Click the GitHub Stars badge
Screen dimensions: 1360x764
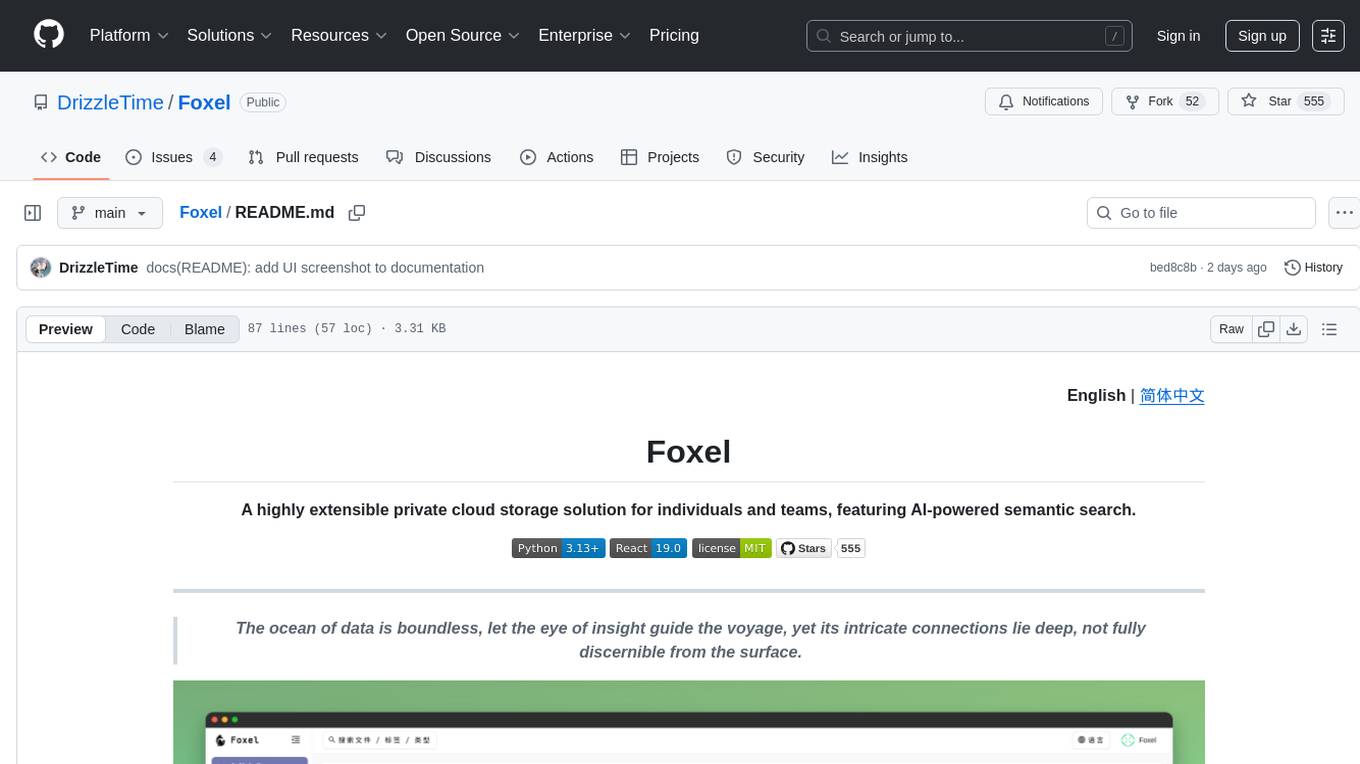click(x=804, y=548)
